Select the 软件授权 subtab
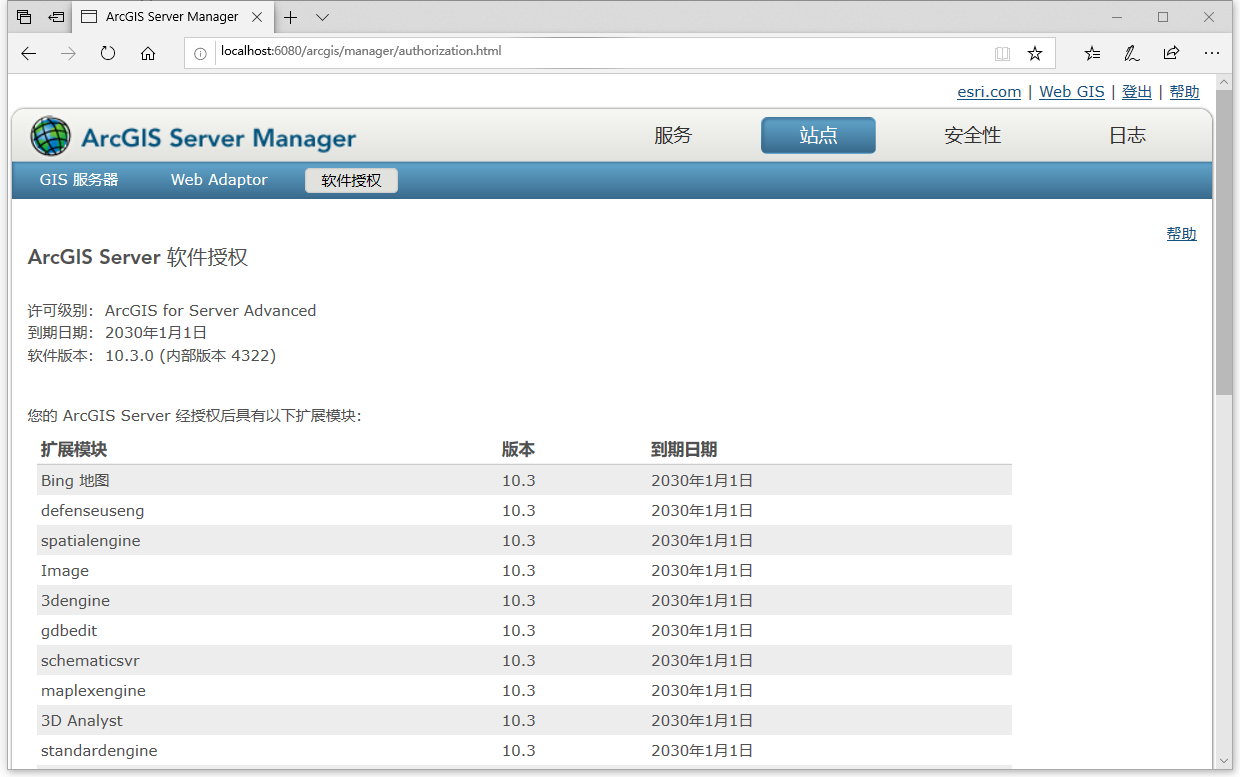 [x=351, y=181]
